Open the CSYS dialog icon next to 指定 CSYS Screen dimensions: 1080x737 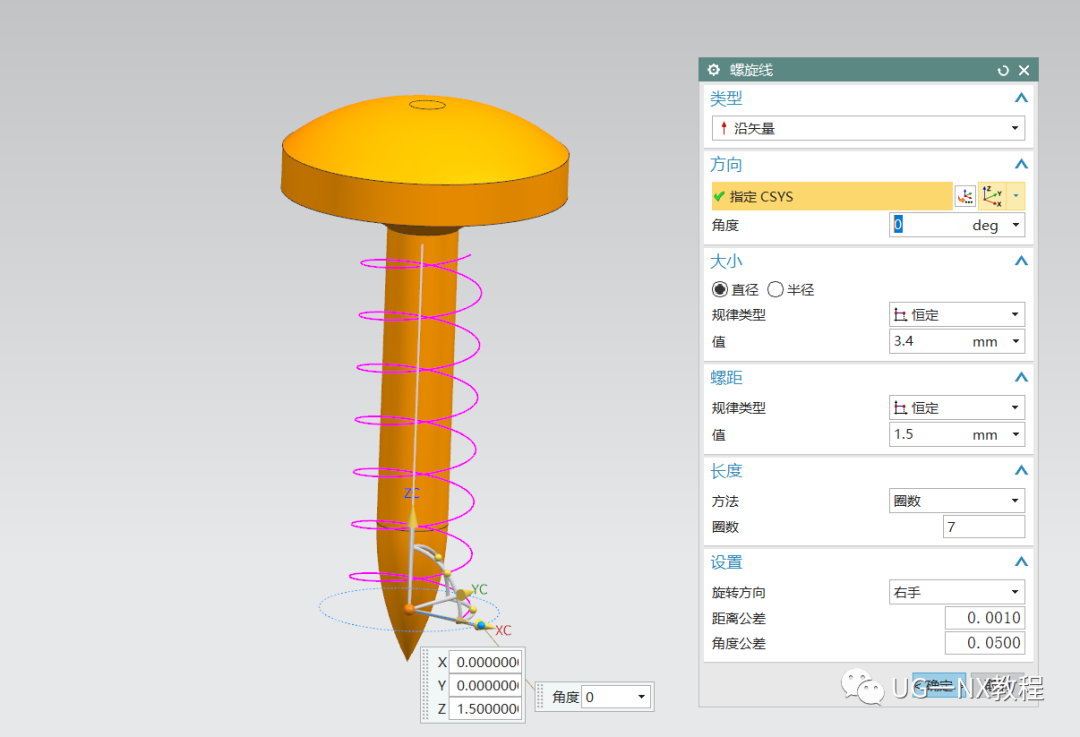(x=964, y=196)
